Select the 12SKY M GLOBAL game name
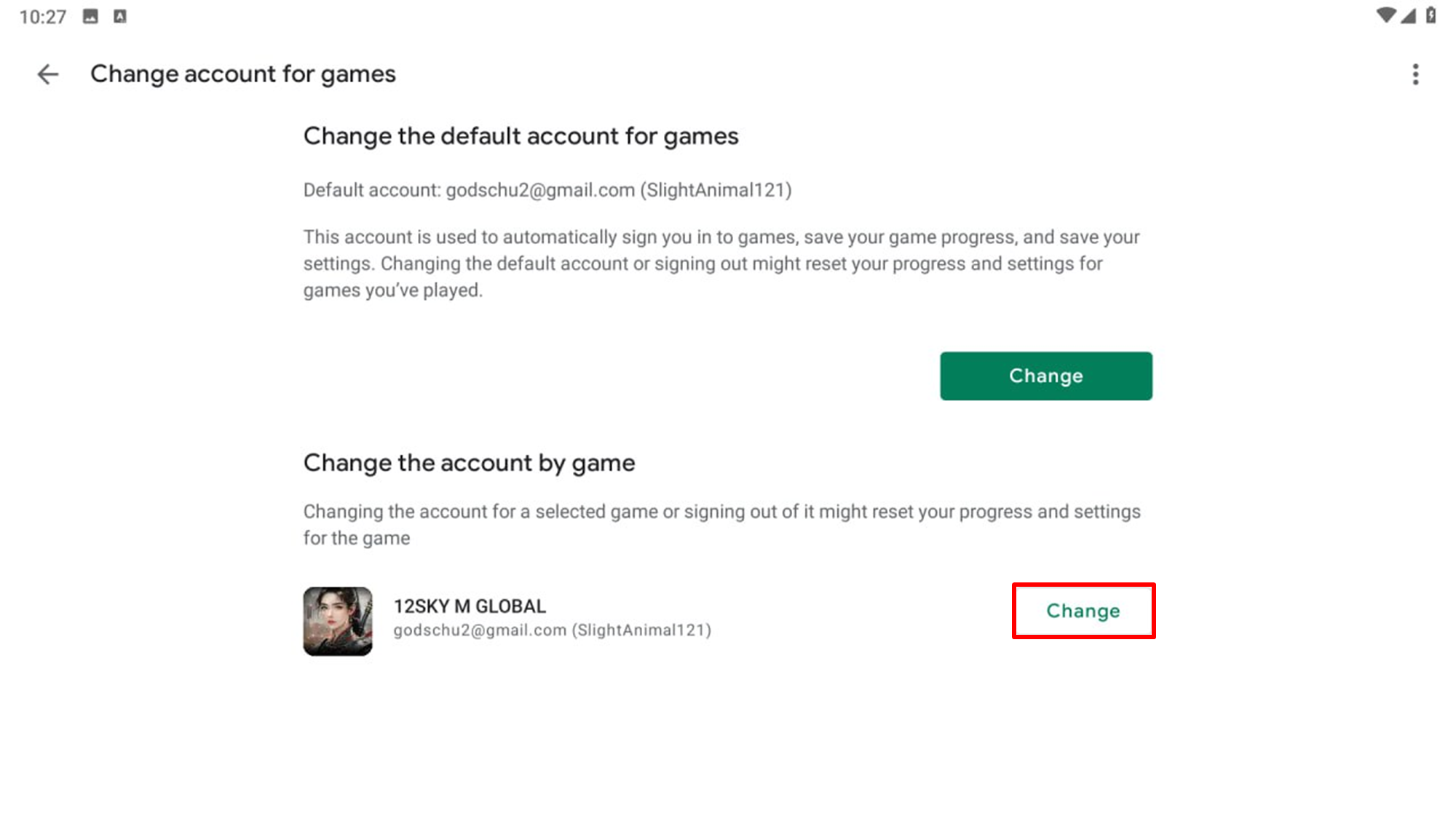 tap(470, 606)
